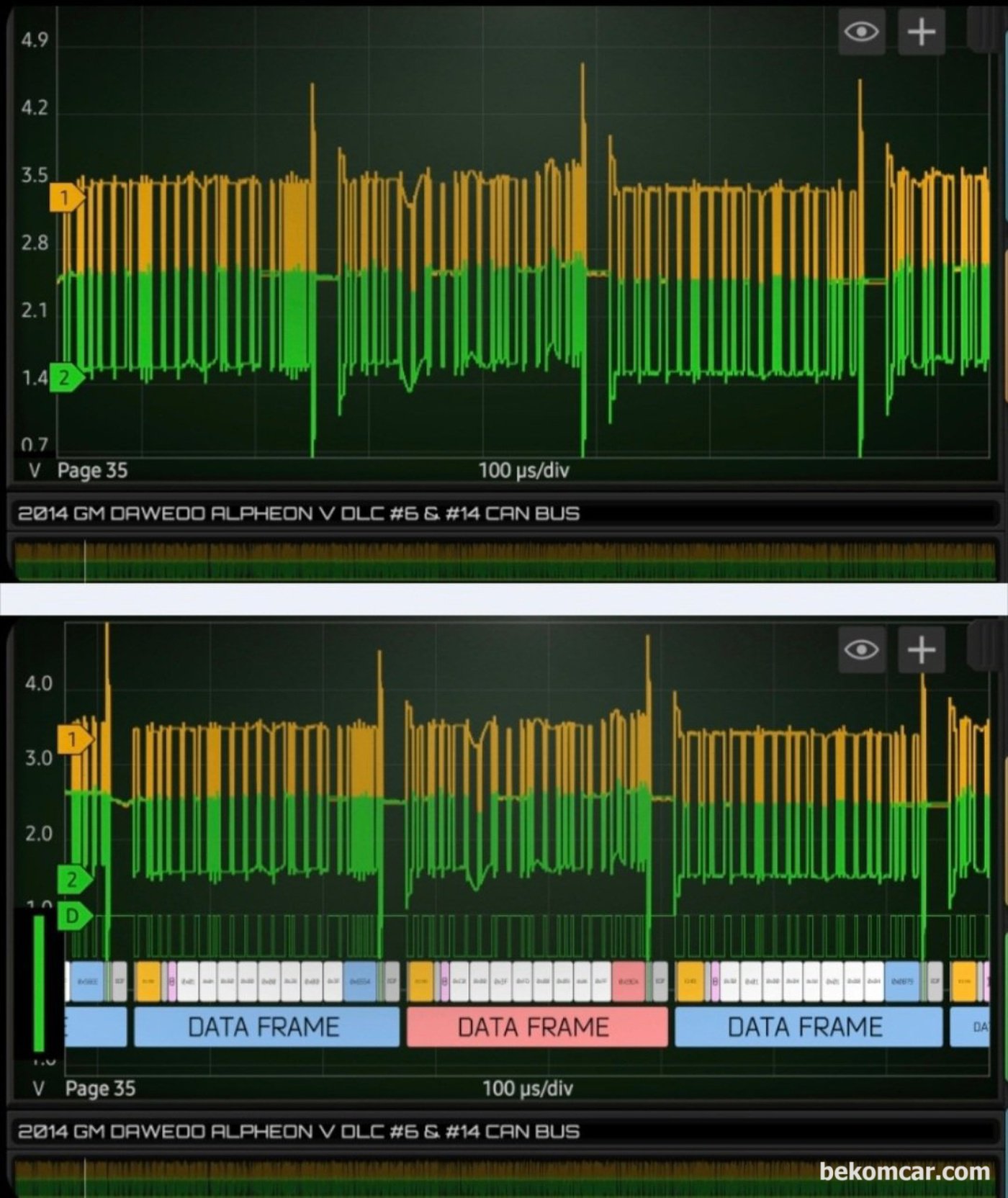Open the 100 µs/div timebase in bottom scope
Viewport: 1008px width, 1198px height.
527,1088
